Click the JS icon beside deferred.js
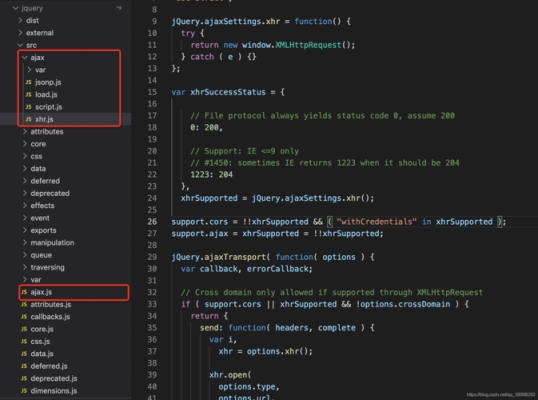The height and width of the screenshot is (400, 538). 24,366
